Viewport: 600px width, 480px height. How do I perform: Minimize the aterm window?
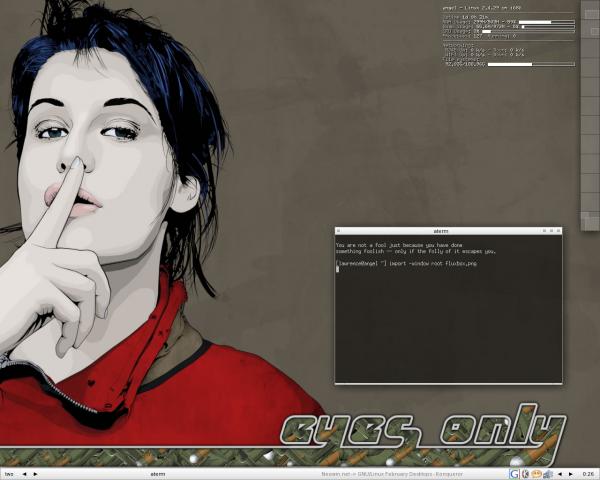tap(545, 231)
